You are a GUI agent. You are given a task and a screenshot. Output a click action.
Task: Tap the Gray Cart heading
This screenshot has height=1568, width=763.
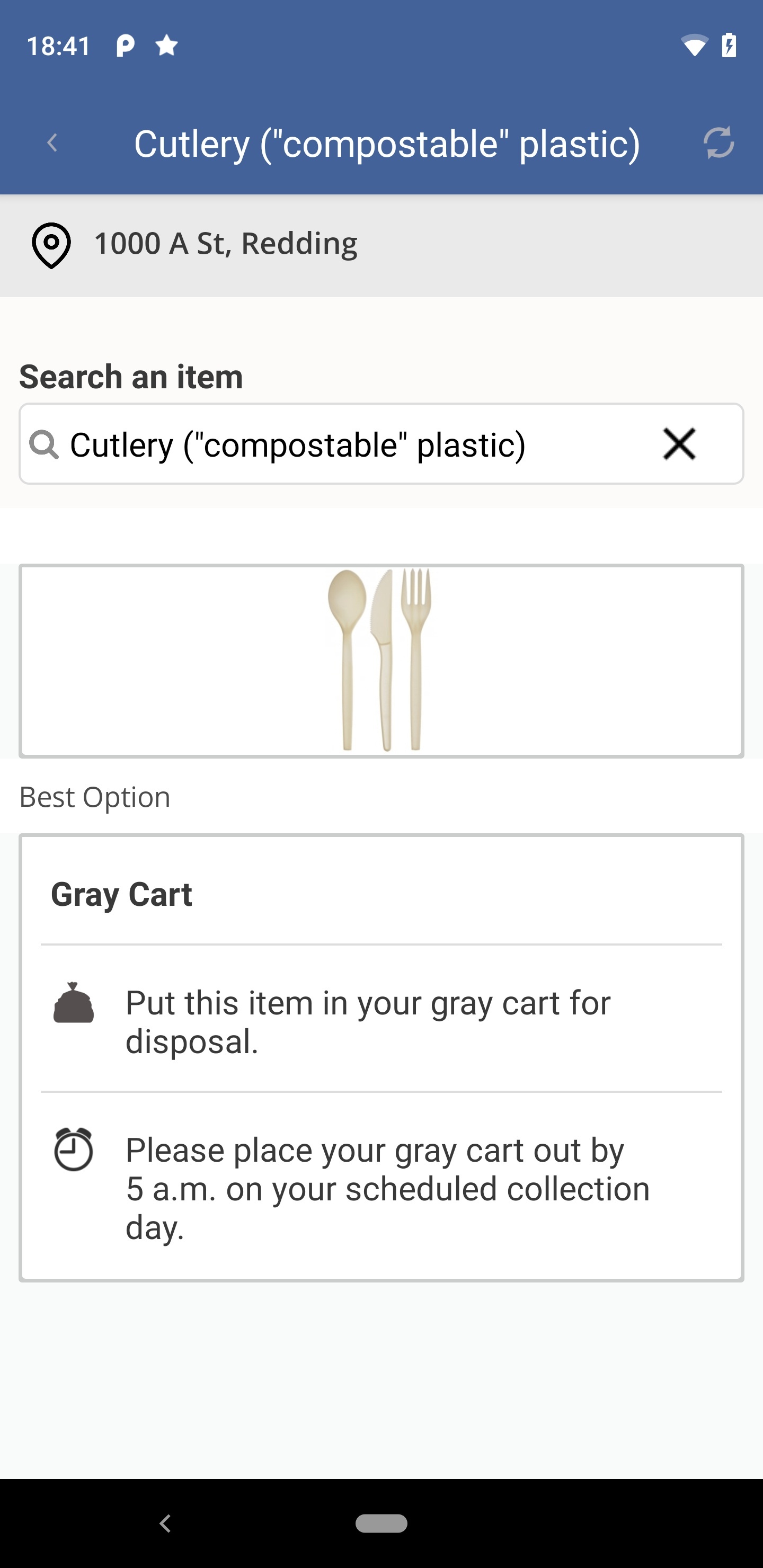coord(121,894)
